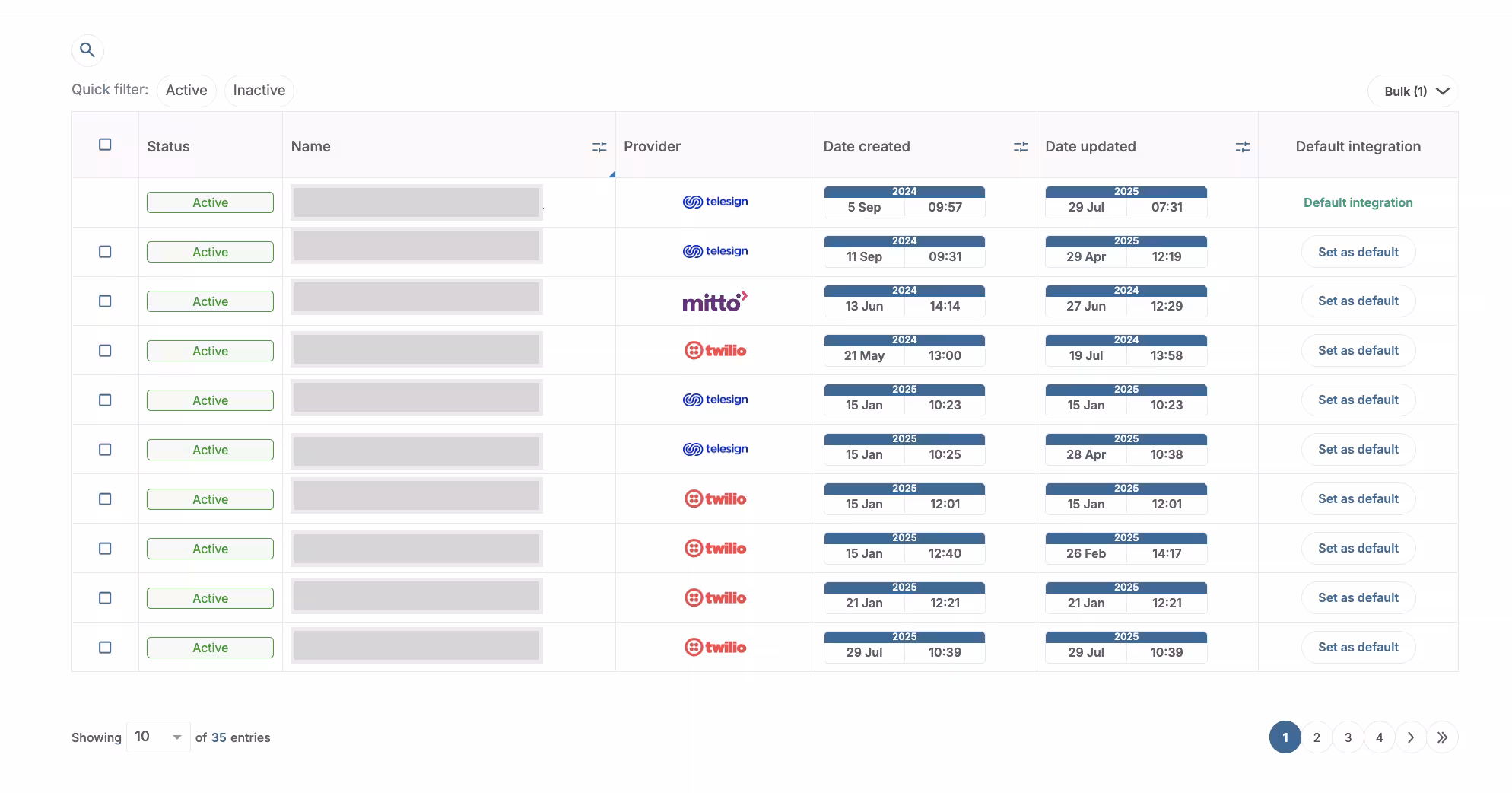Open filter options for Date created column

(x=1020, y=147)
